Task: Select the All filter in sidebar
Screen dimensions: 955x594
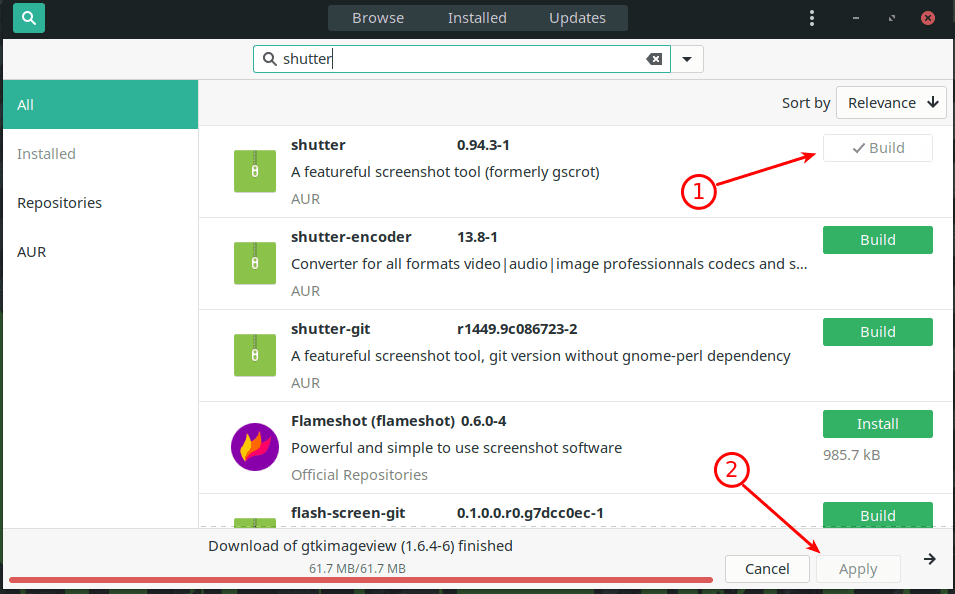Action: 100,104
